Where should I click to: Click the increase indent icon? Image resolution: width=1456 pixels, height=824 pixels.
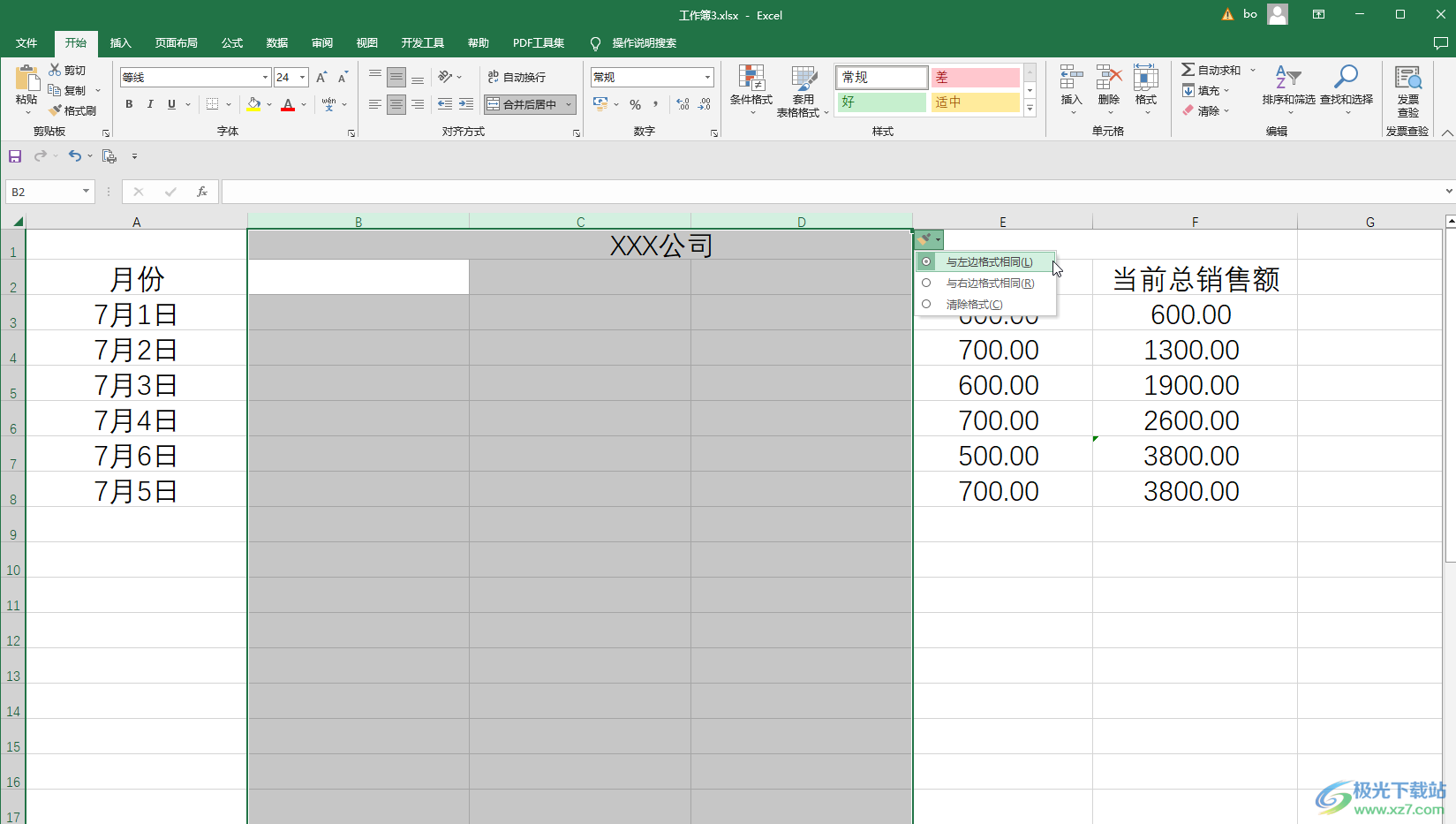point(466,104)
